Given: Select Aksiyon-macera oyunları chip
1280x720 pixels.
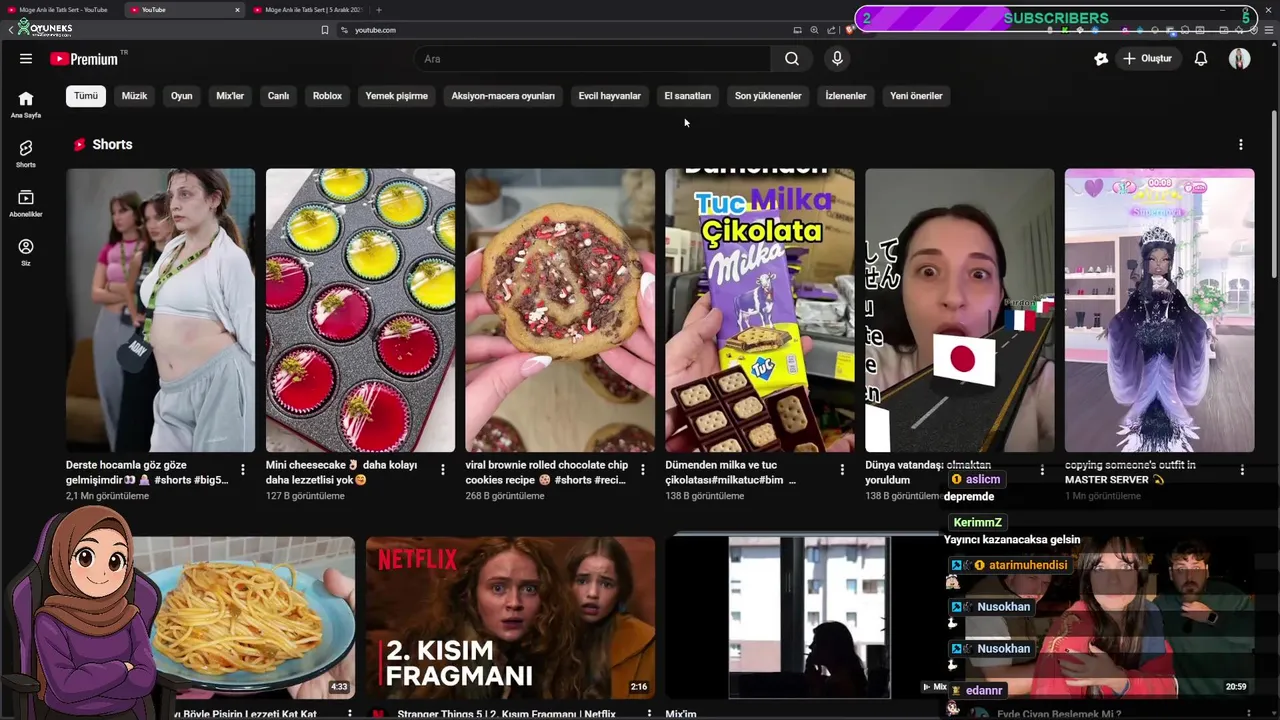Looking at the screenshot, I should (x=503, y=96).
